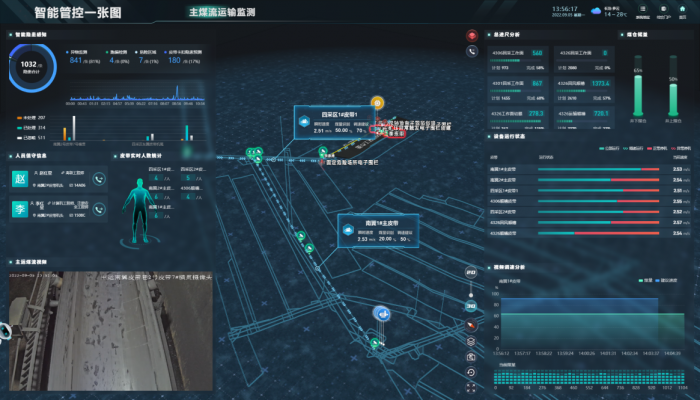The width and height of the screenshot is (700, 400).
Task: Switch map to 2D view mode
Action: coord(471,273)
